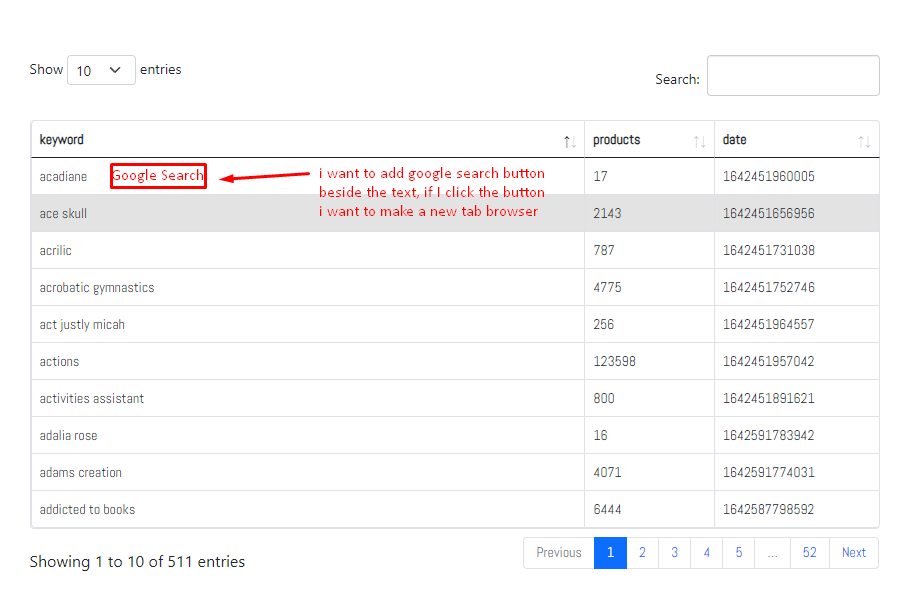Jump to last page 52

tap(809, 553)
